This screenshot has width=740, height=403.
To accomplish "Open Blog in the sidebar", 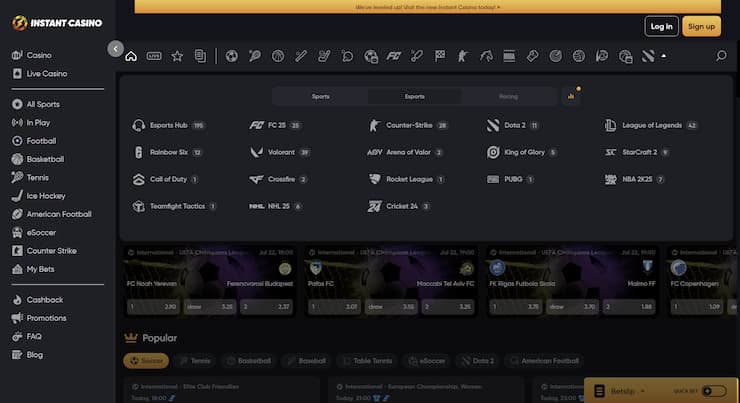I will pos(27,355).
